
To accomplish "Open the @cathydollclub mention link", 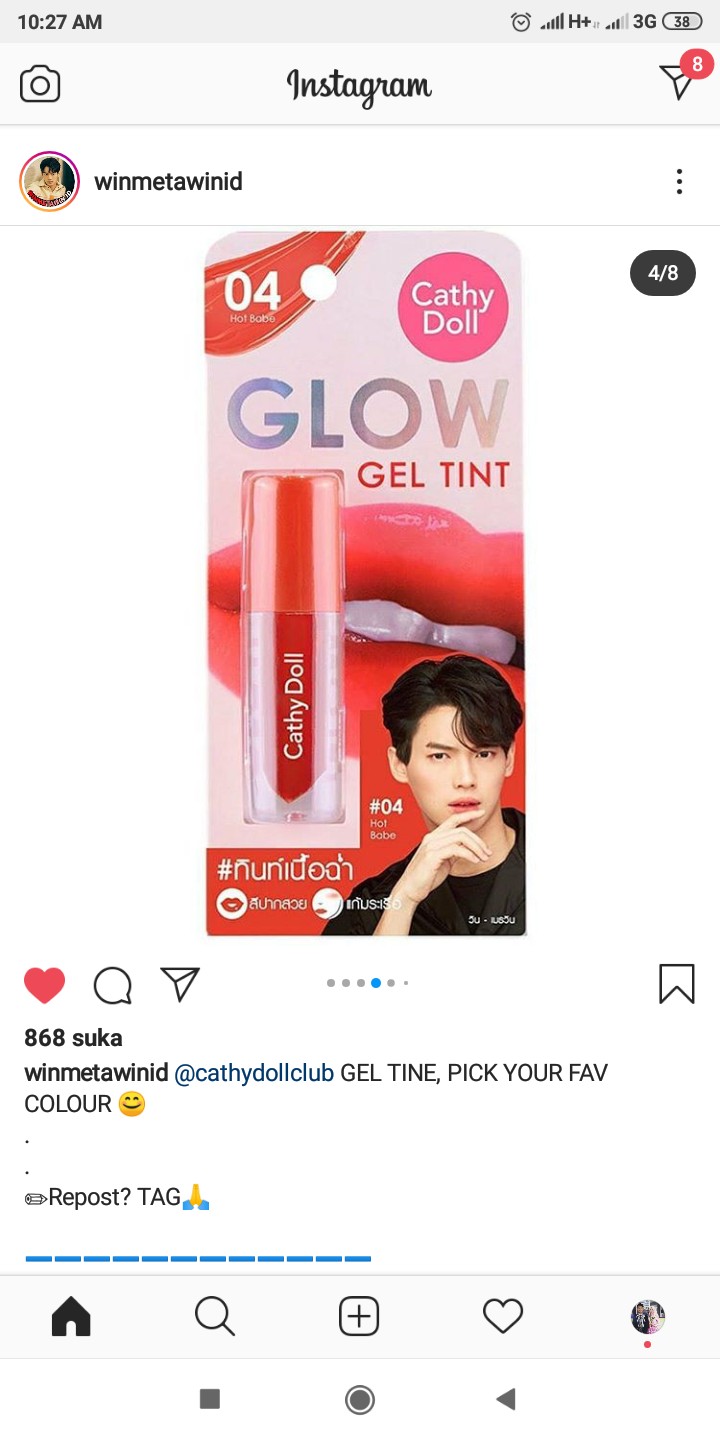I will point(254,1073).
